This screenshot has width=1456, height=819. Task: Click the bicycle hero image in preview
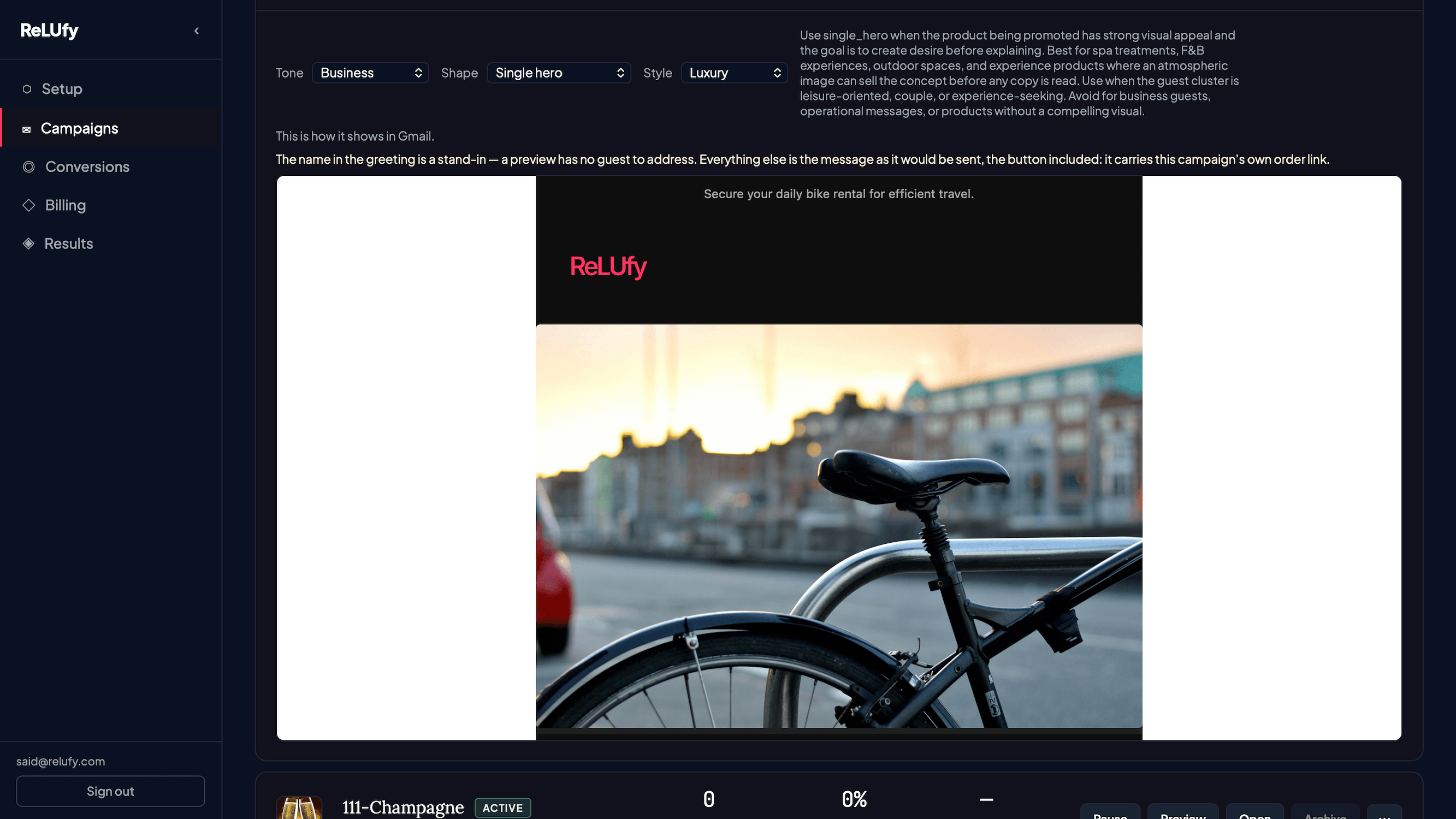pyautogui.click(x=839, y=526)
